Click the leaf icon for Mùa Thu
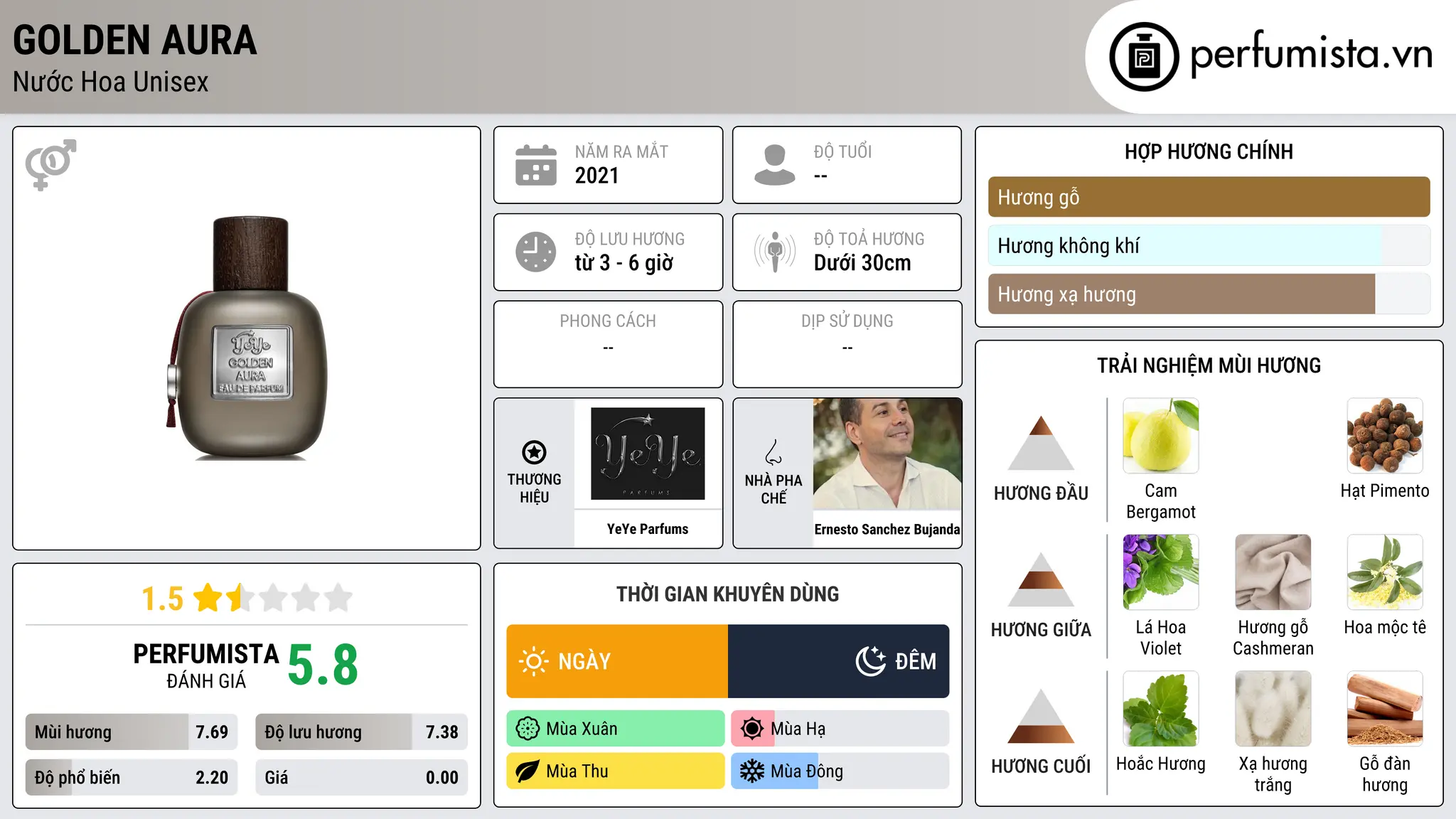The height and width of the screenshot is (819, 1456). point(528,771)
